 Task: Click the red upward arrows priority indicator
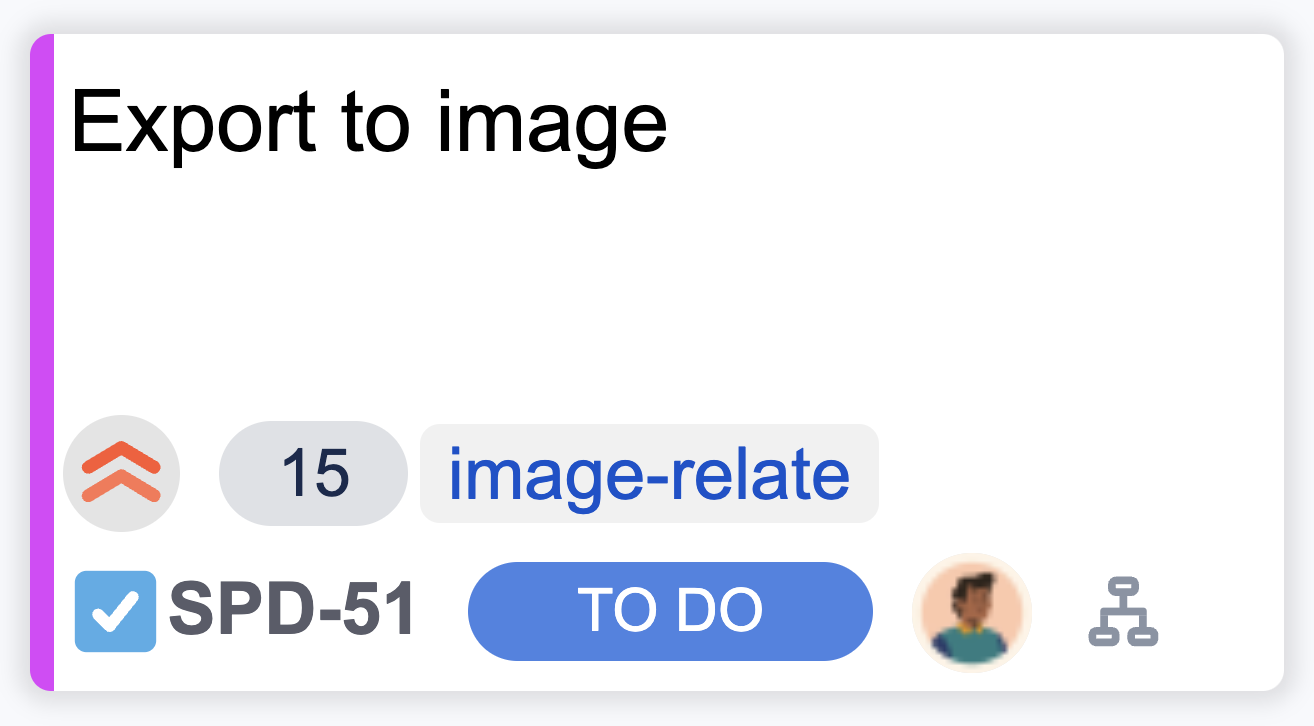tap(121, 472)
